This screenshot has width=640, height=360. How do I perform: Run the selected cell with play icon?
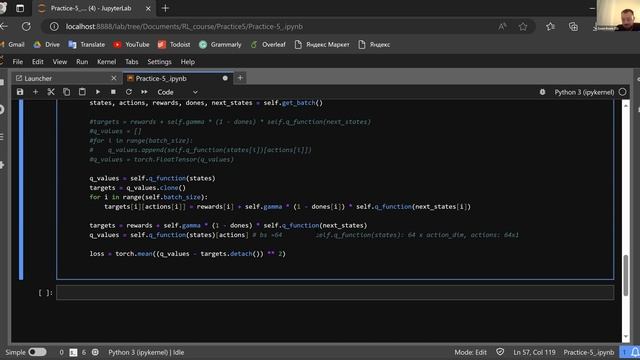click(98, 92)
